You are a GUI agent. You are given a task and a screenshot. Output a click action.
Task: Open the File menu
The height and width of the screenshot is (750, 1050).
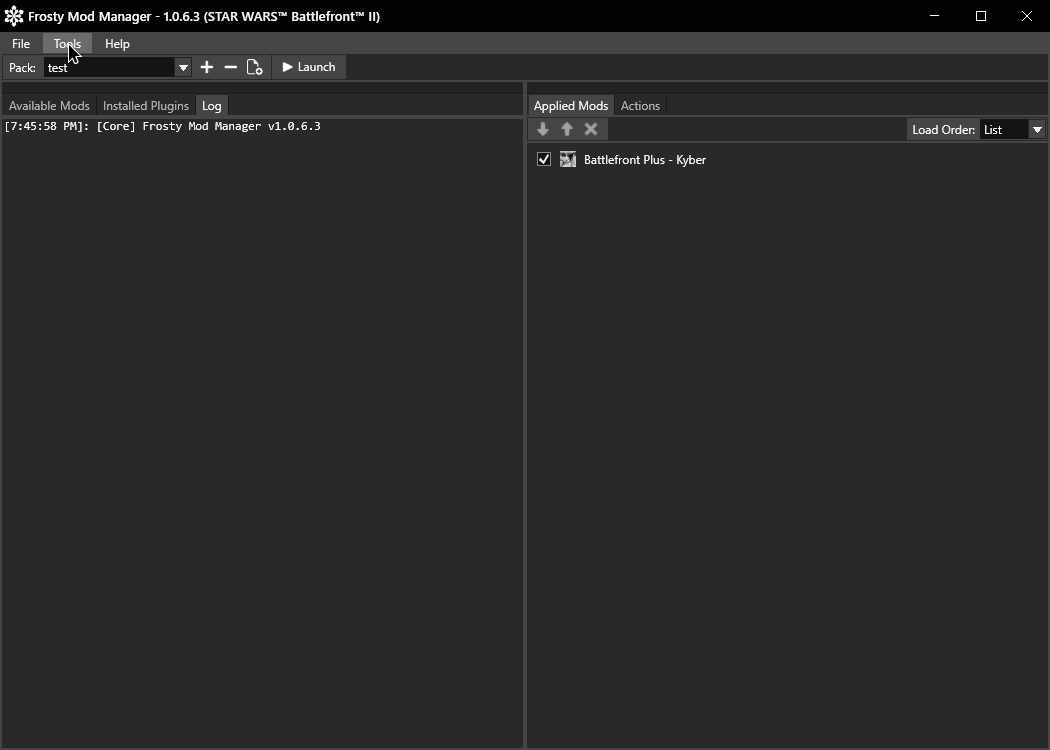pos(21,44)
